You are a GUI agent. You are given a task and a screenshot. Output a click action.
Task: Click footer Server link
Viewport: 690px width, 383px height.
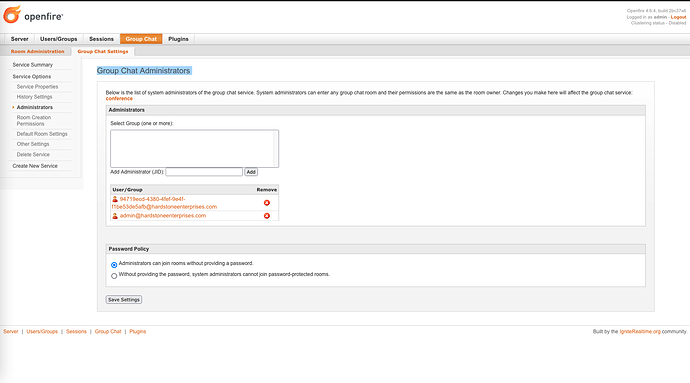pos(11,331)
